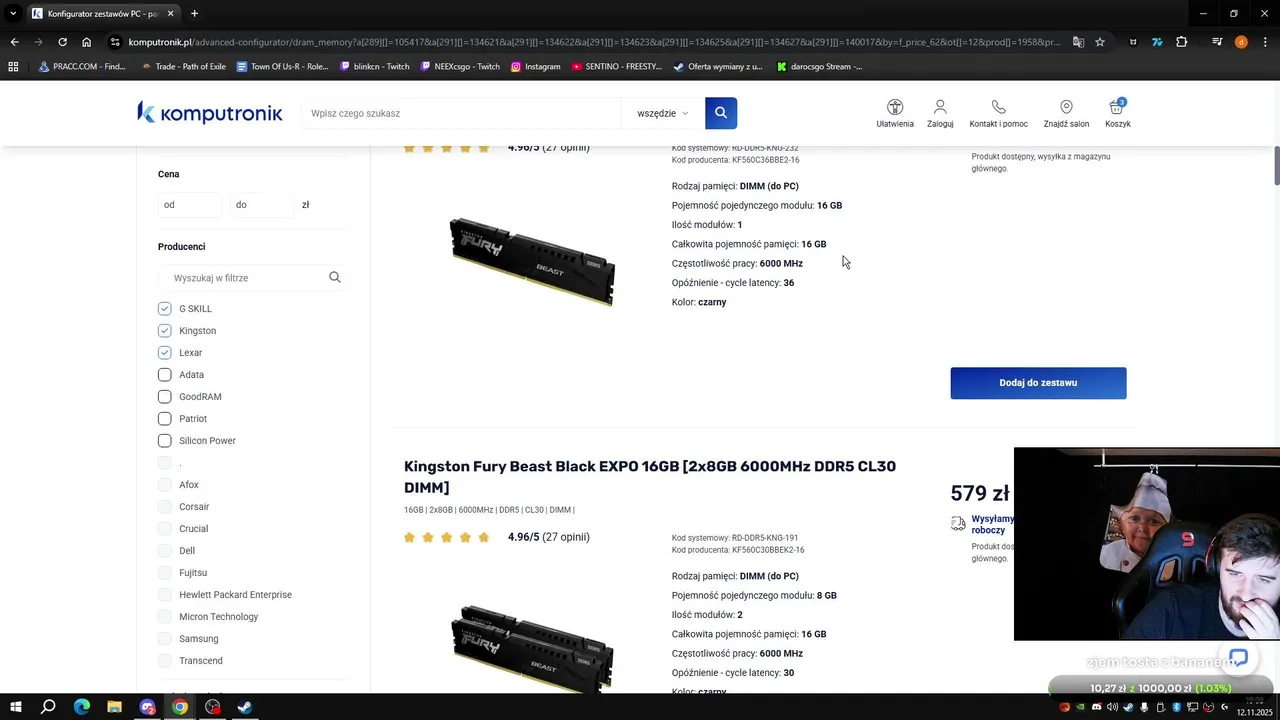Open Instagram bookmark
Image resolution: width=1280 pixels, height=720 pixels.
click(535, 67)
